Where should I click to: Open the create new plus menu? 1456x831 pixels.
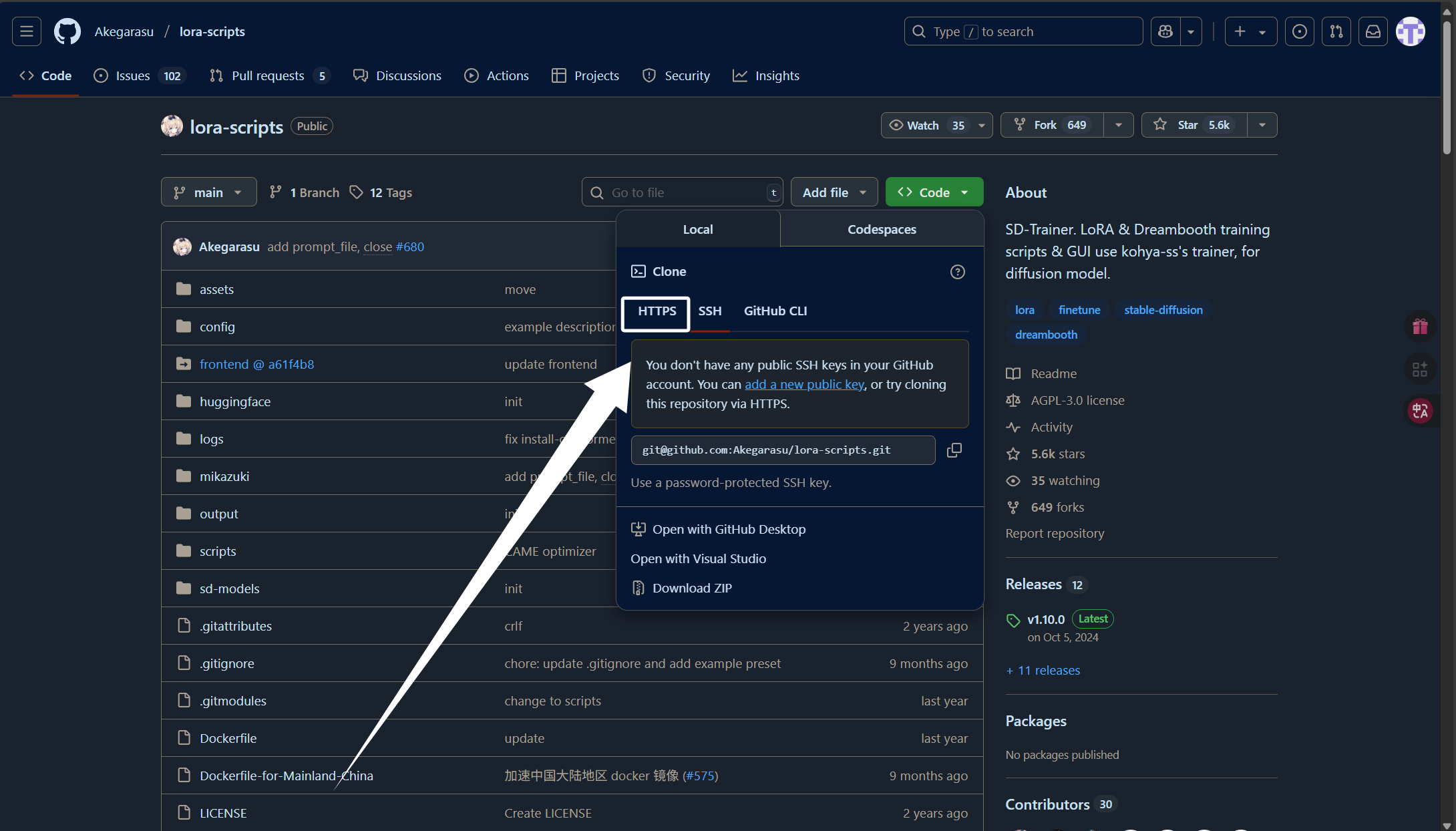coord(1250,31)
